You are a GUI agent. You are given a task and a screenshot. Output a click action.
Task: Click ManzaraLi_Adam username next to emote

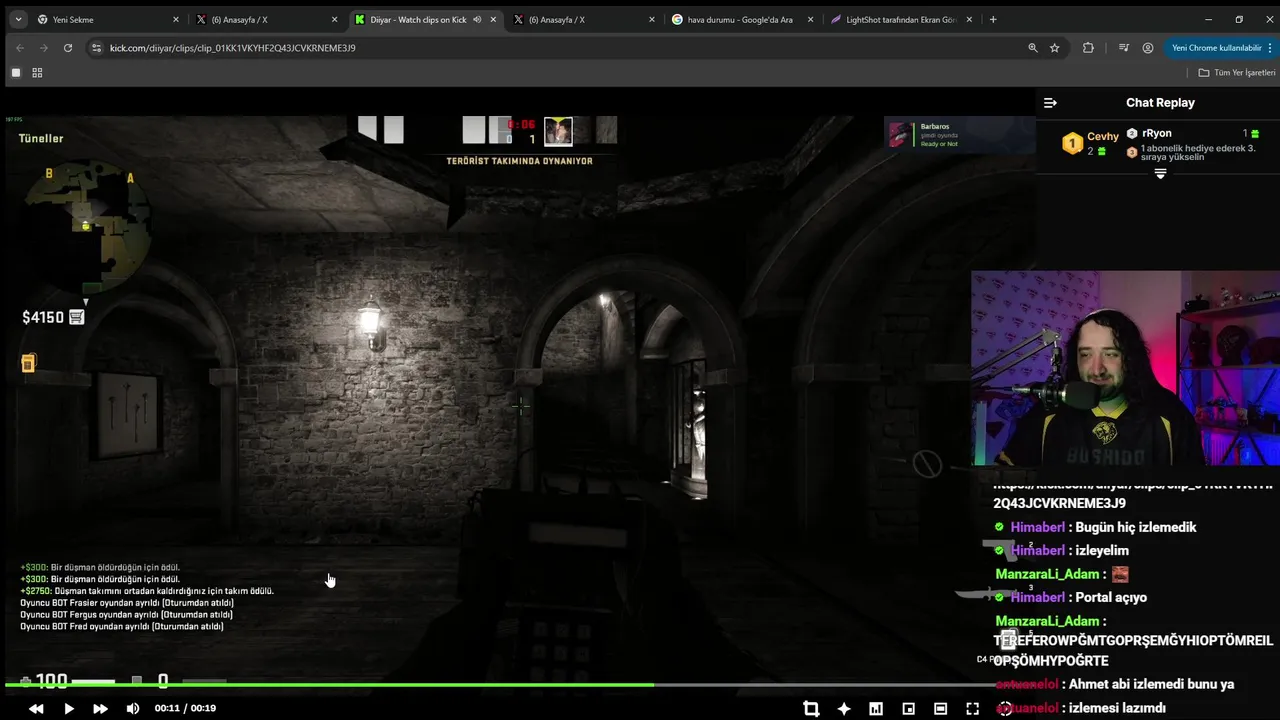point(1047,574)
